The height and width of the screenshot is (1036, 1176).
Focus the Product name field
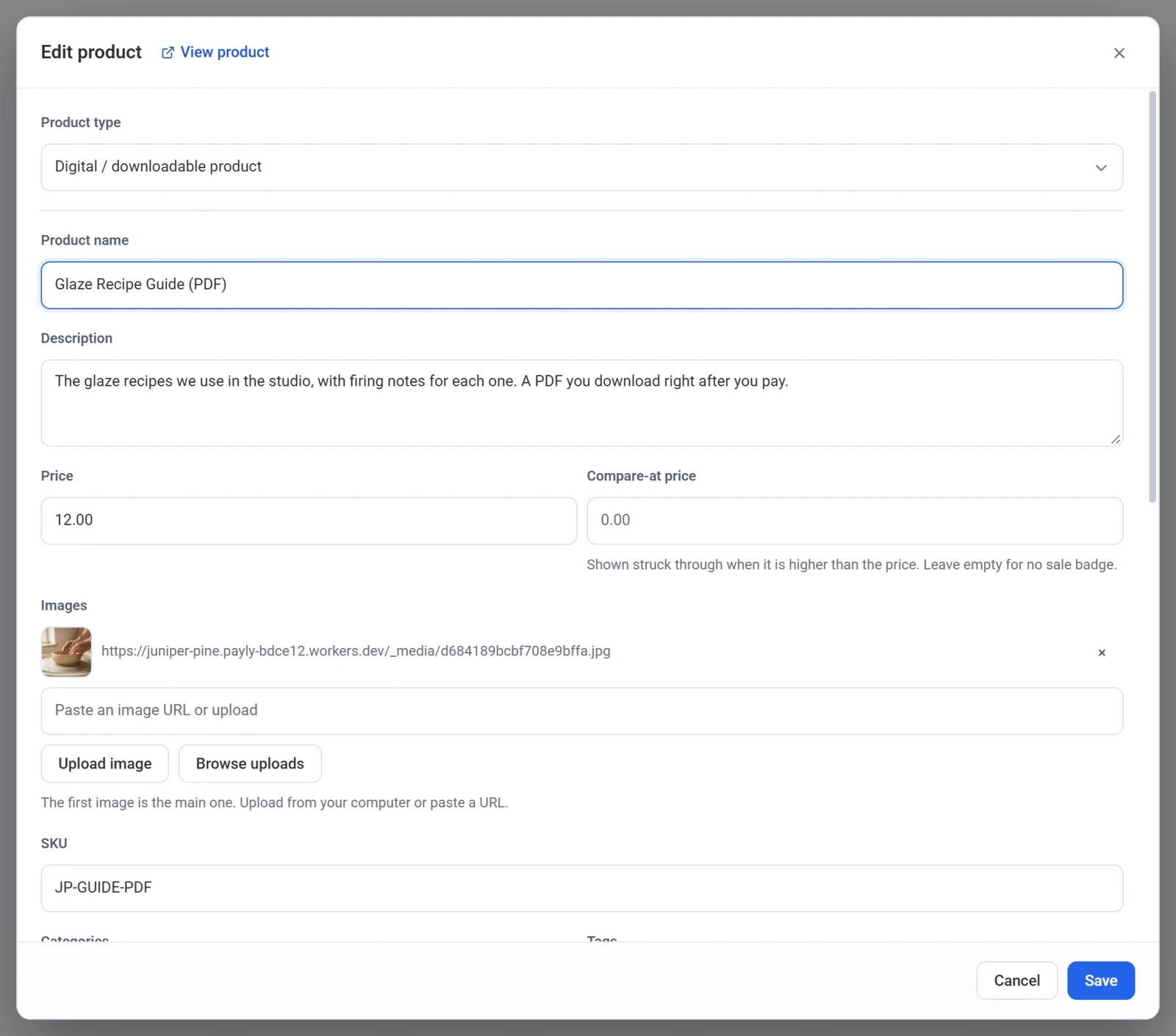click(581, 285)
